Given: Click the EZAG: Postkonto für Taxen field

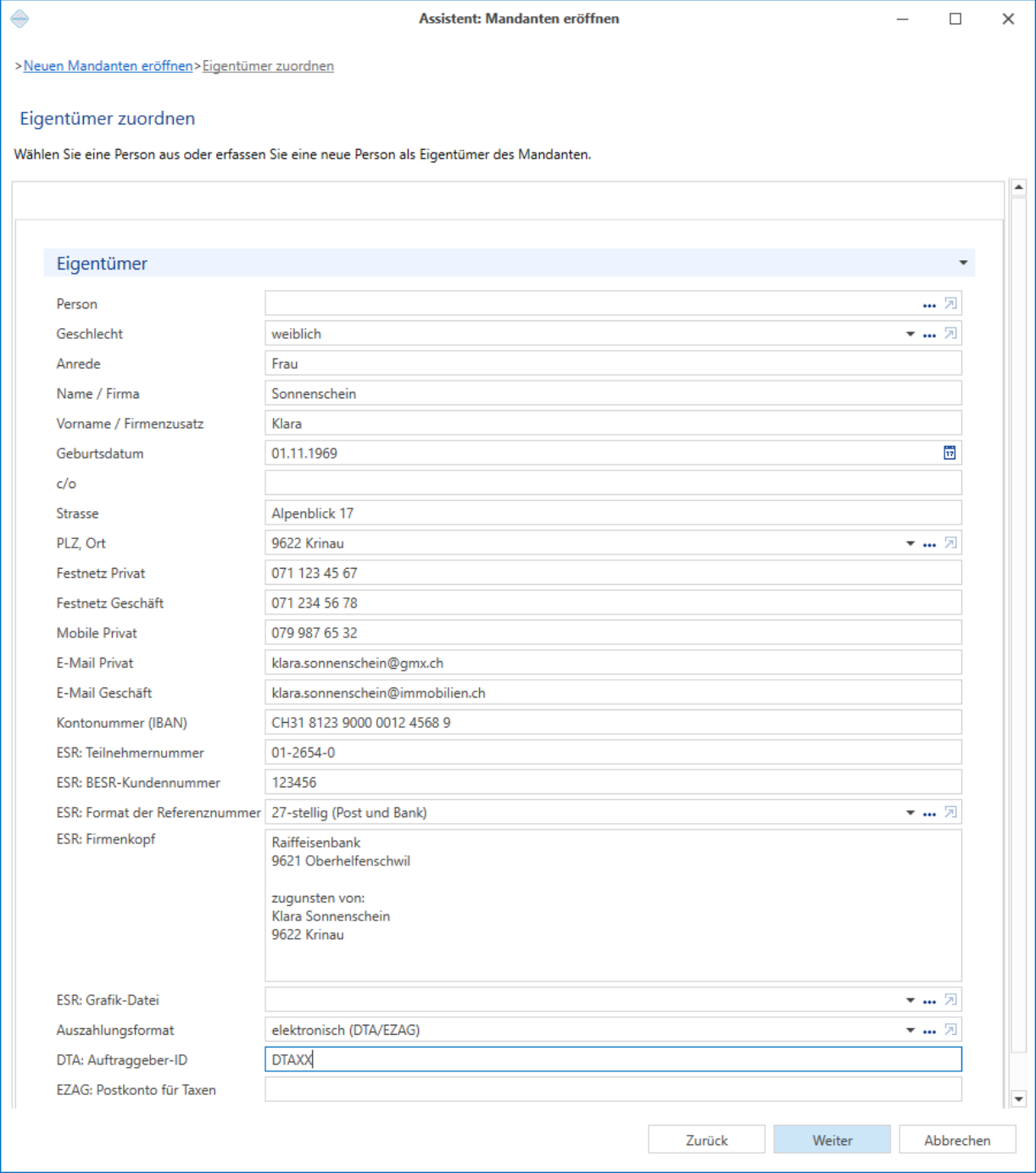Looking at the screenshot, I should pyautogui.click(x=614, y=1090).
